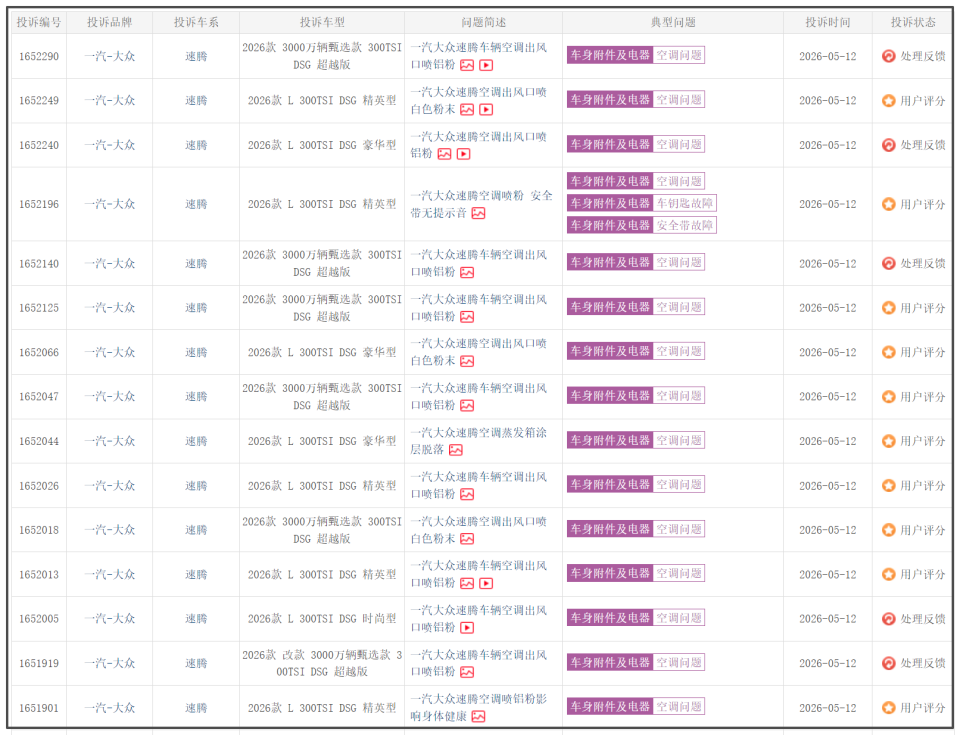The width and height of the screenshot is (960, 735).
Task: Play video icon in complaint 1652013 row
Action: pos(486,583)
